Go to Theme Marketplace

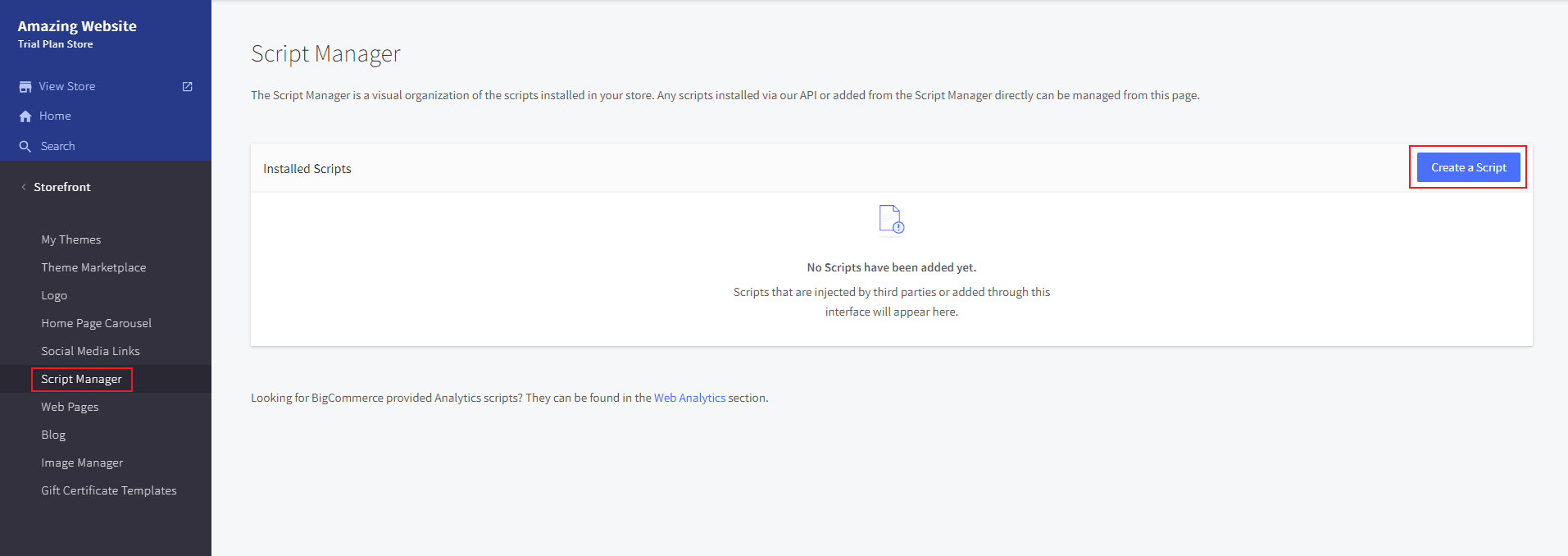pos(93,267)
